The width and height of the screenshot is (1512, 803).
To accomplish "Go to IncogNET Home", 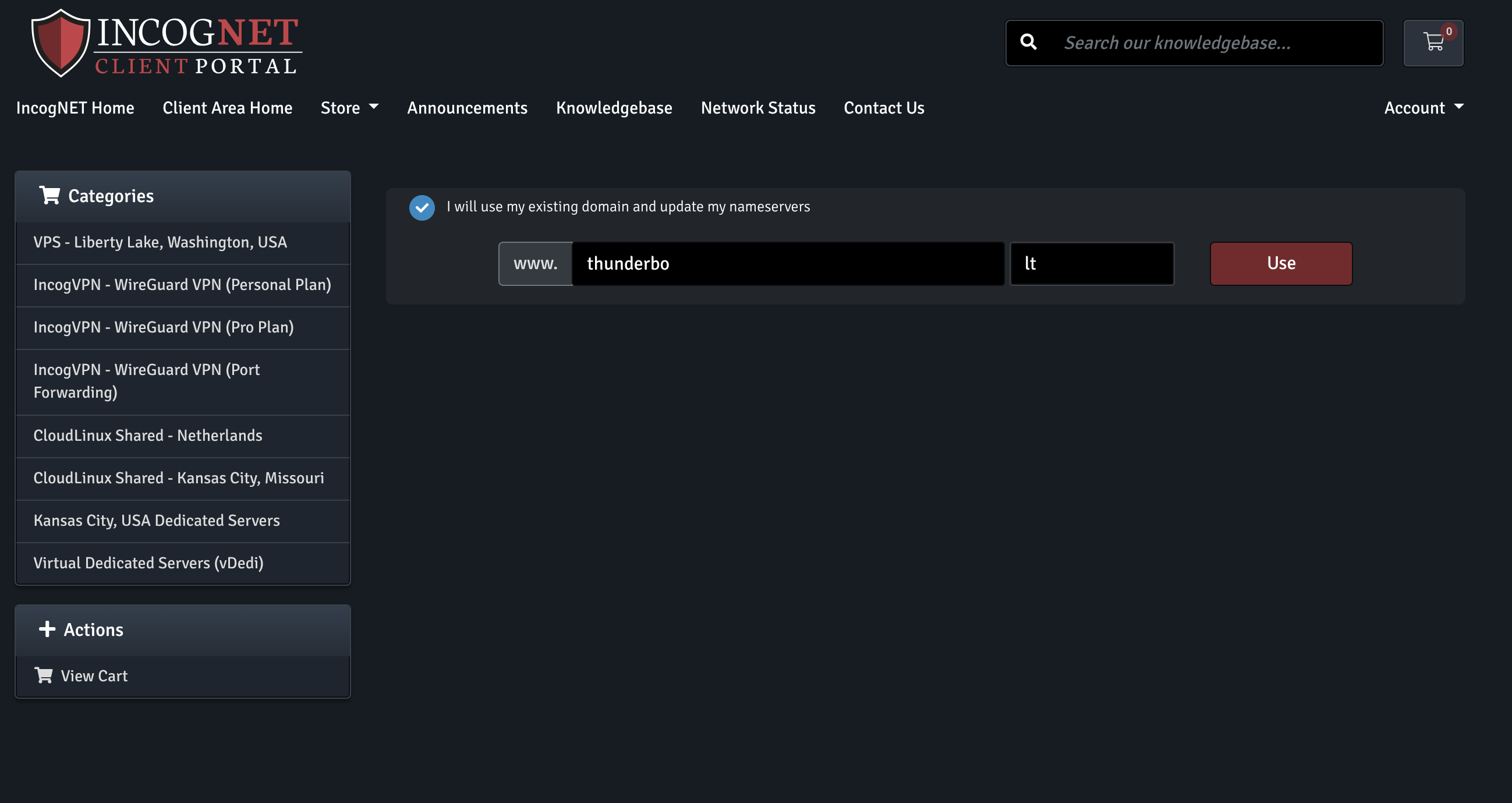I will pyautogui.click(x=75, y=108).
